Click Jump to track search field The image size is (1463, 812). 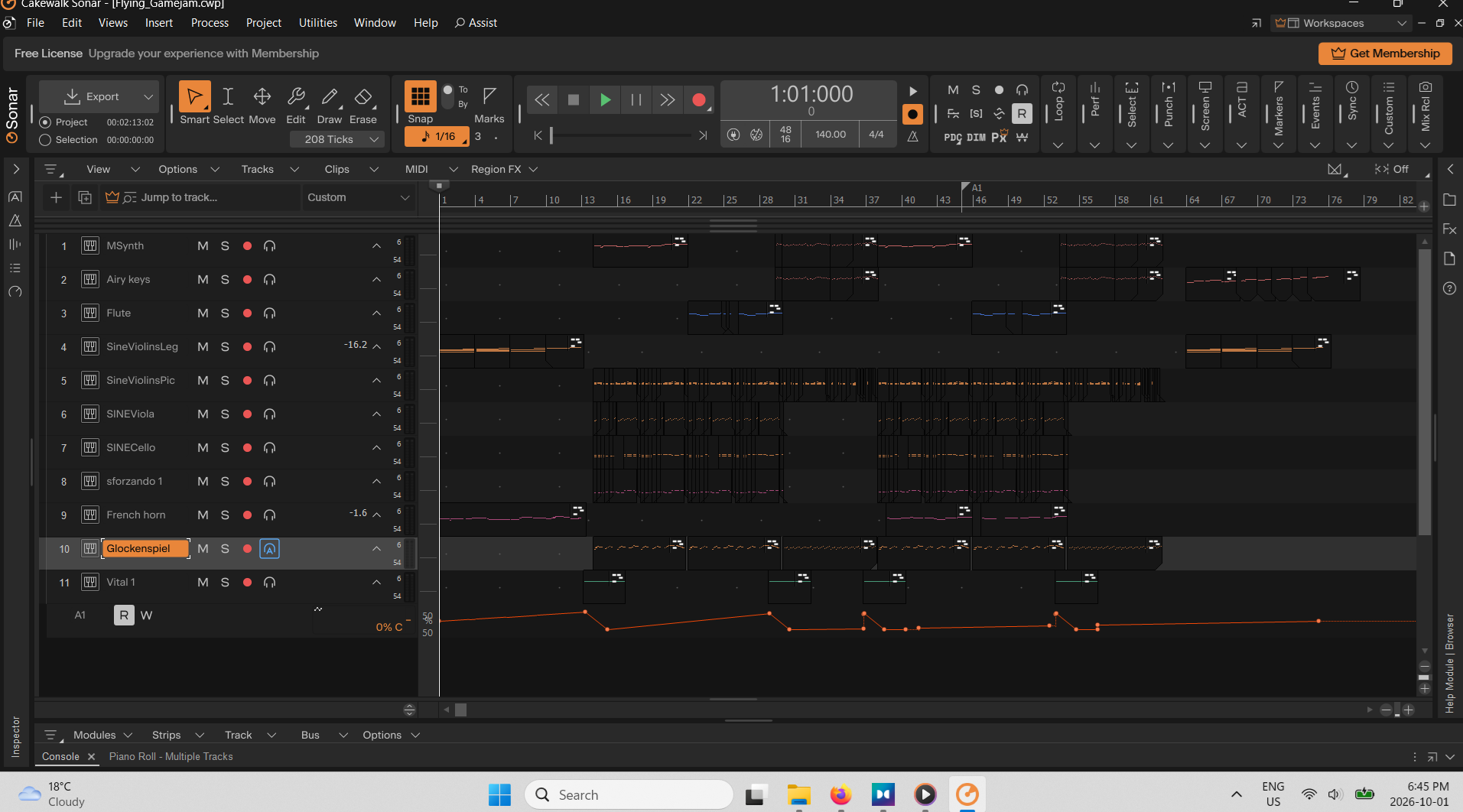pos(200,197)
